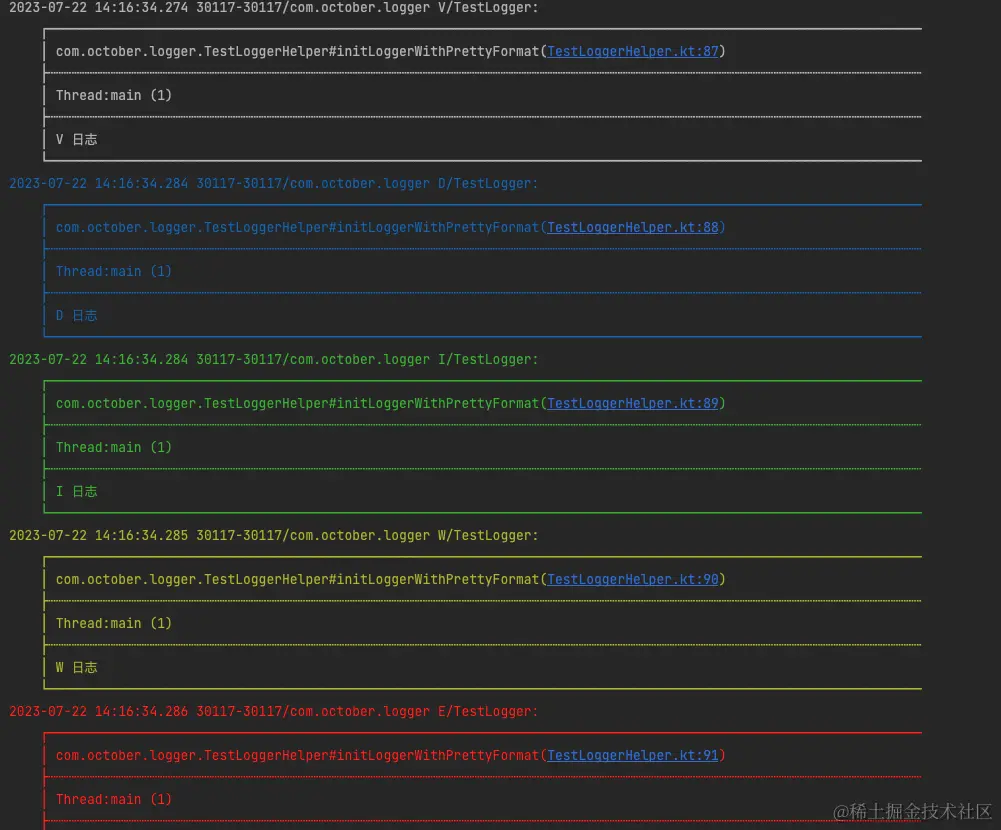Click the green 'I 日志' message

(x=77, y=491)
